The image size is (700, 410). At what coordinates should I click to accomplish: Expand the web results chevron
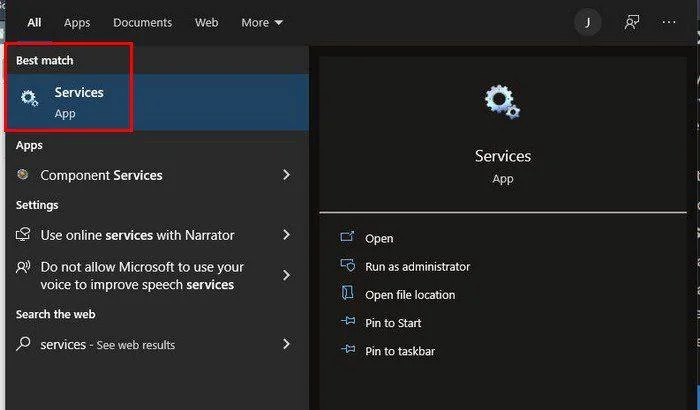(x=287, y=344)
